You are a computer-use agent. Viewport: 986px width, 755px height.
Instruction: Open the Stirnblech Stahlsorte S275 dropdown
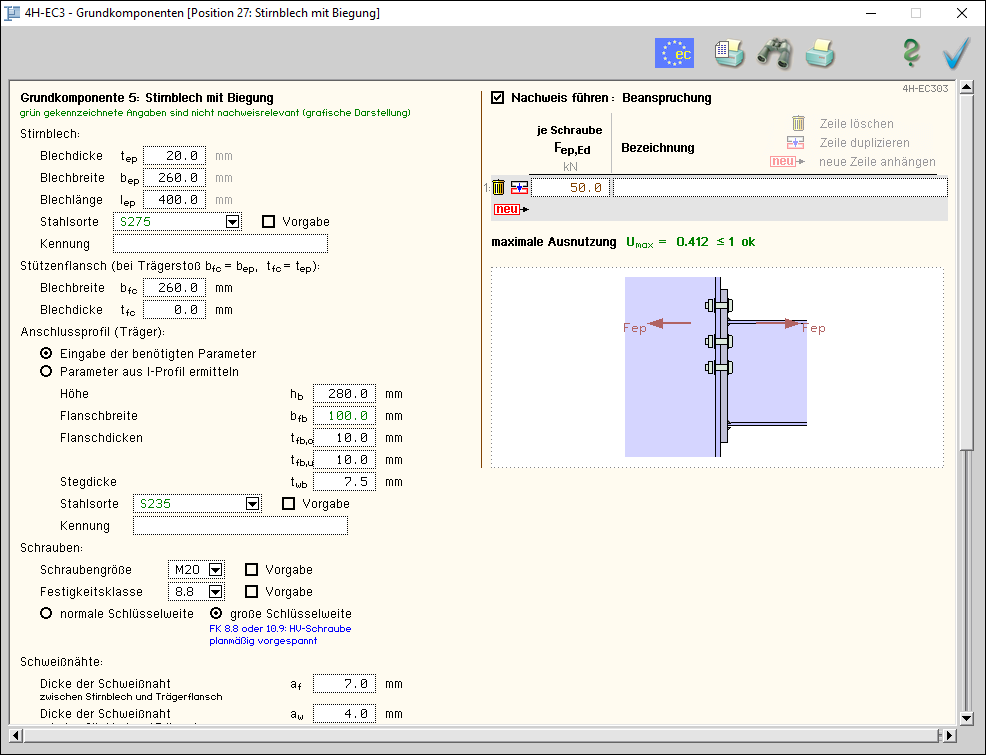233,222
